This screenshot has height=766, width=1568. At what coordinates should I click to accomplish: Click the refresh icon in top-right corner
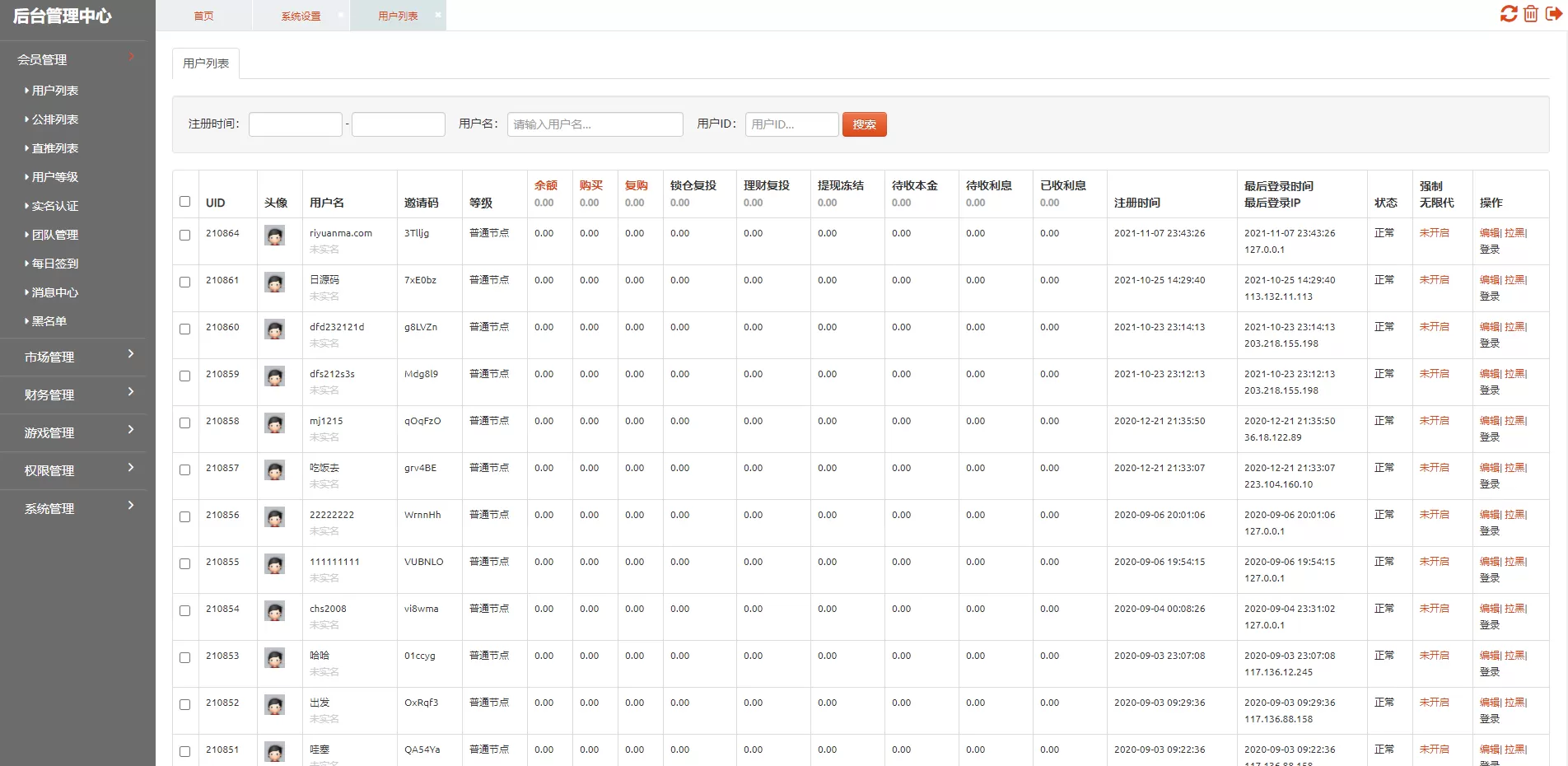click(1508, 14)
